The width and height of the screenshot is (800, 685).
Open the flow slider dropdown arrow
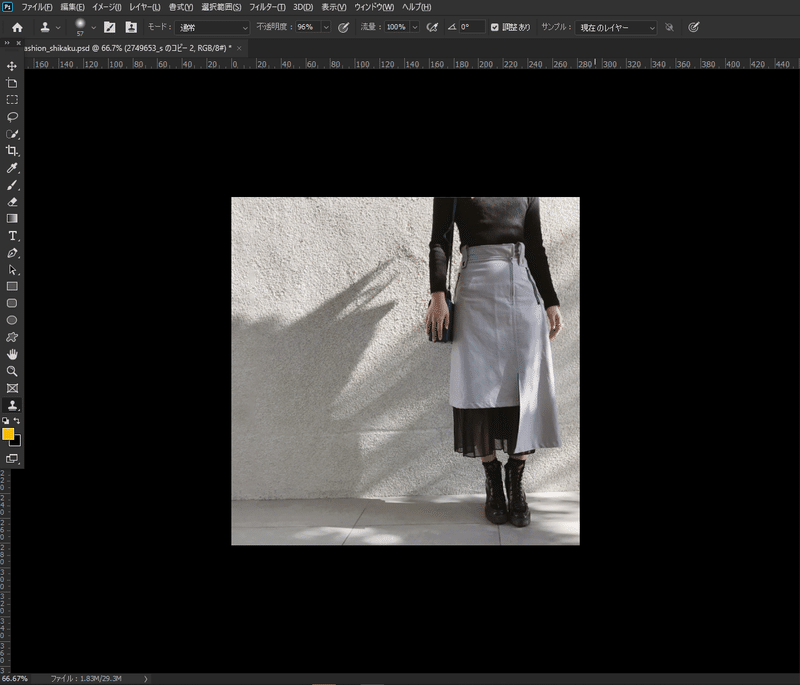pos(415,27)
